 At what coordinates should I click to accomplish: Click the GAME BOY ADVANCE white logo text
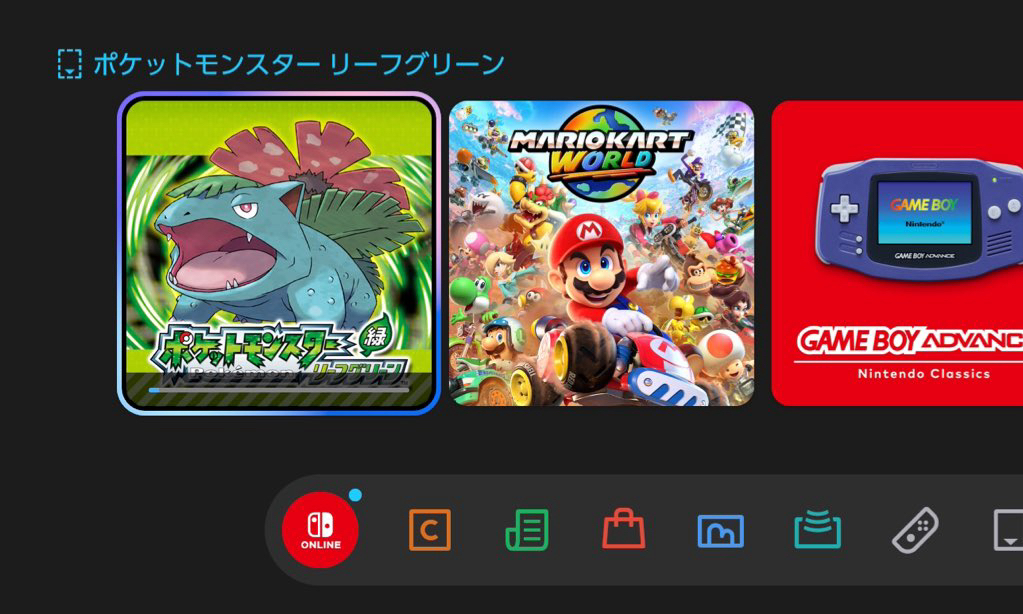tap(910, 342)
